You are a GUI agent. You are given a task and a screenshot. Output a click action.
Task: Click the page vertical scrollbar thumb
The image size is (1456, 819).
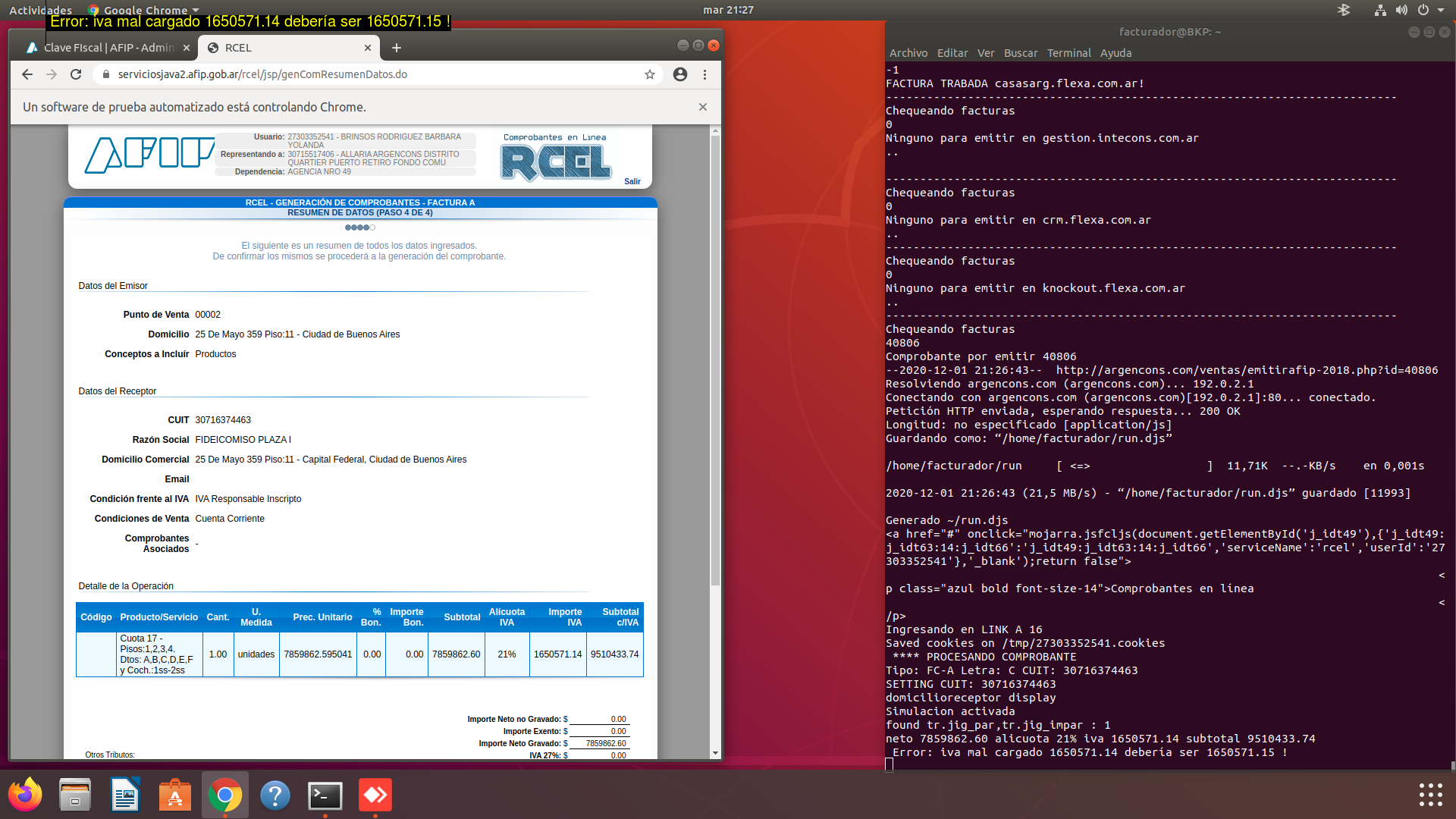tap(715, 360)
